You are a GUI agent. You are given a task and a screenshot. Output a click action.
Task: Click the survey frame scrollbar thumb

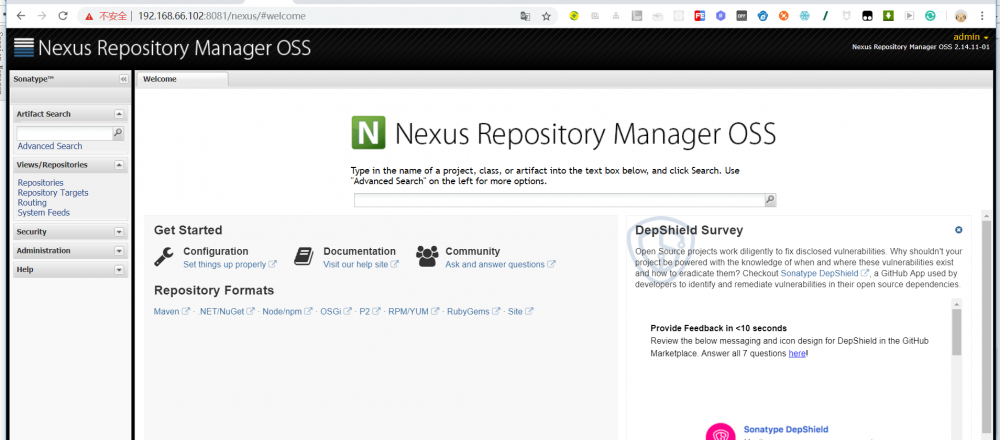tap(956, 332)
